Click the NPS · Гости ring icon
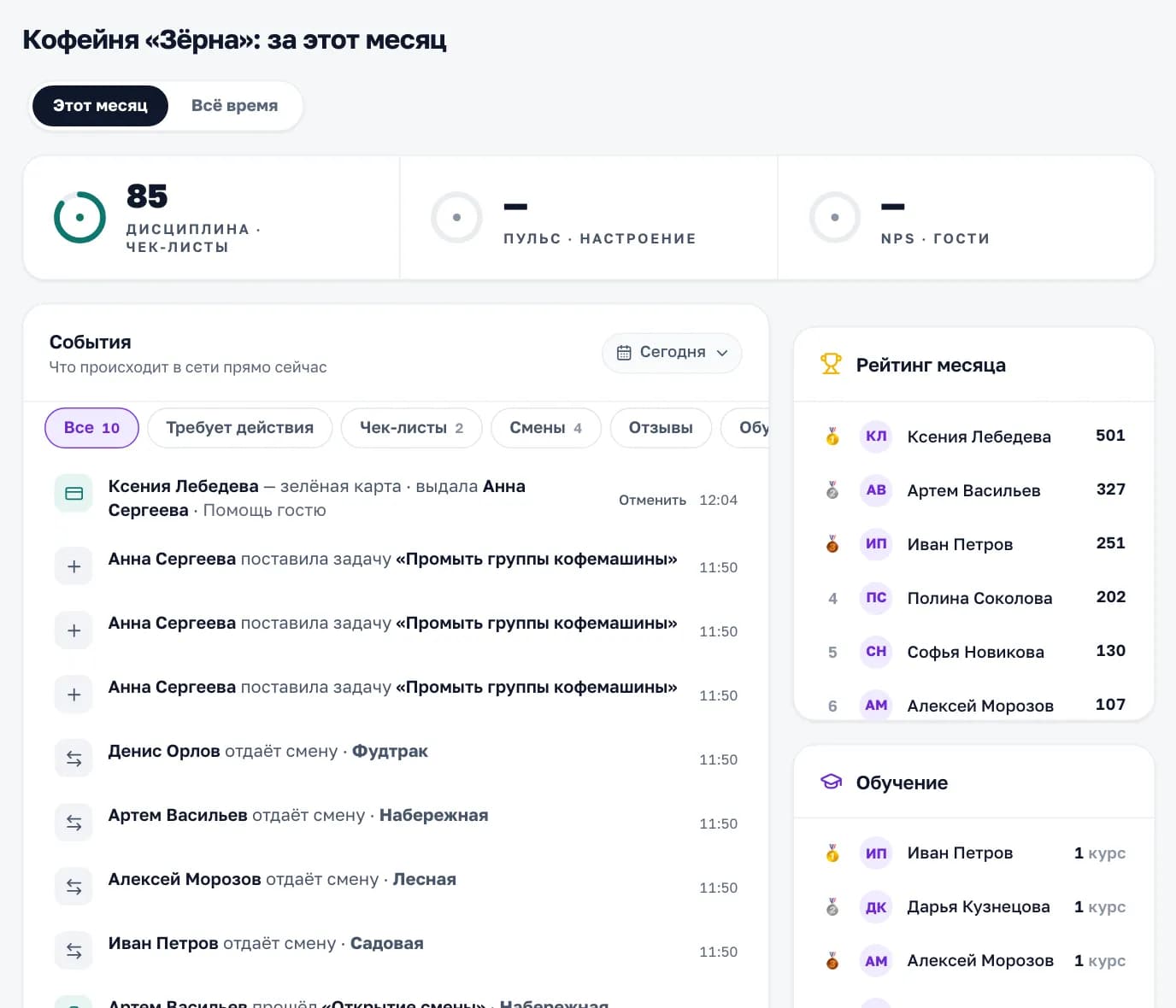The image size is (1176, 1008). click(834, 217)
